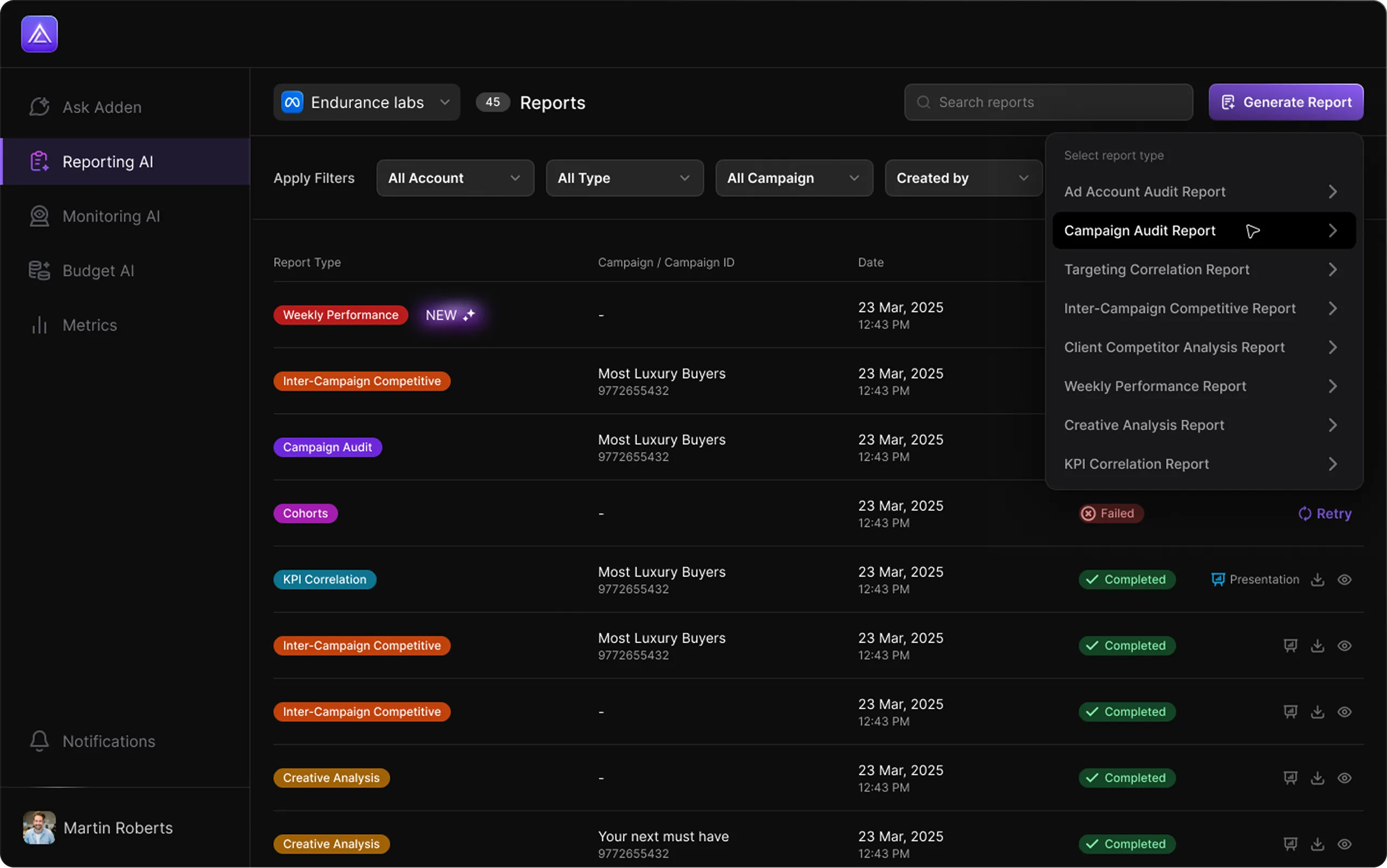Preview first completed Inter-Campaign Competitive report
Image resolution: width=1387 pixels, height=868 pixels.
(x=1345, y=646)
